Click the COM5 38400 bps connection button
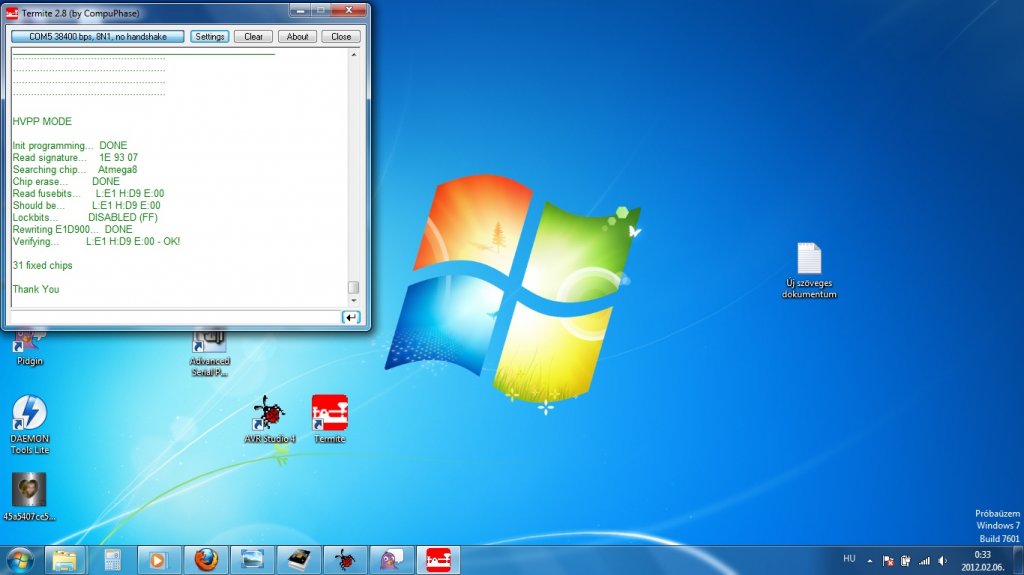 (97, 37)
